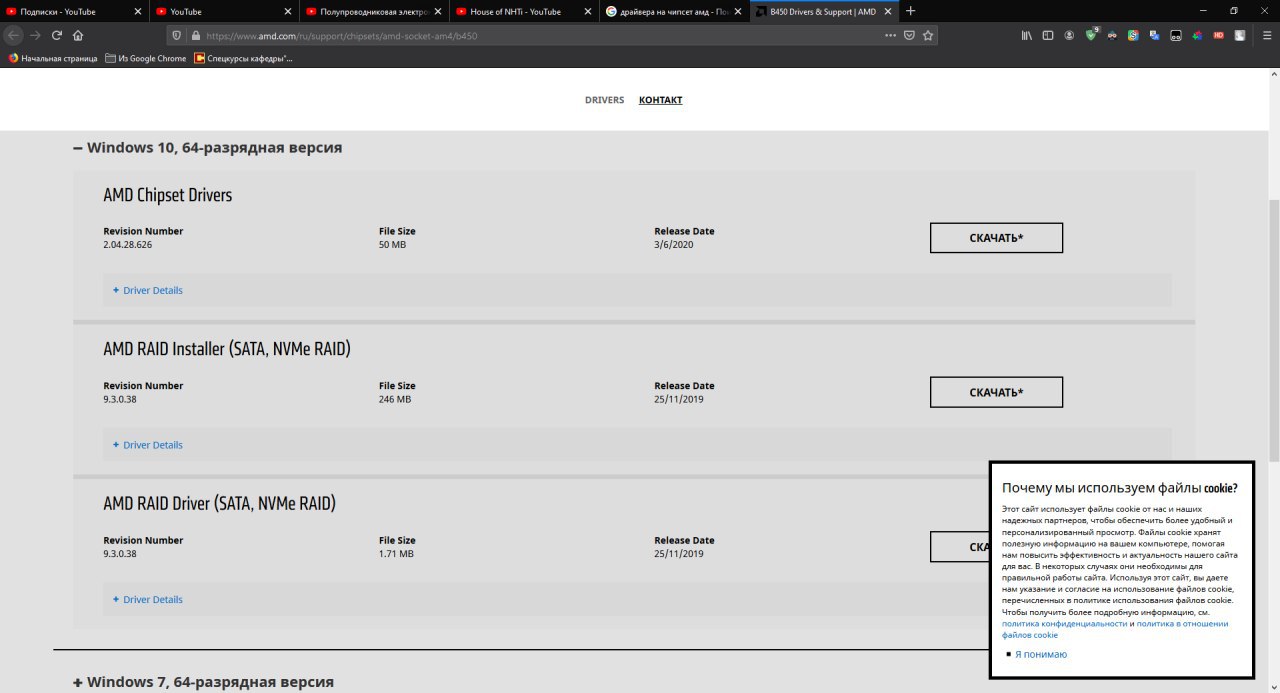The image size is (1280, 693).
Task: Accept cookies with Я понимаю
Action: coord(1040,654)
